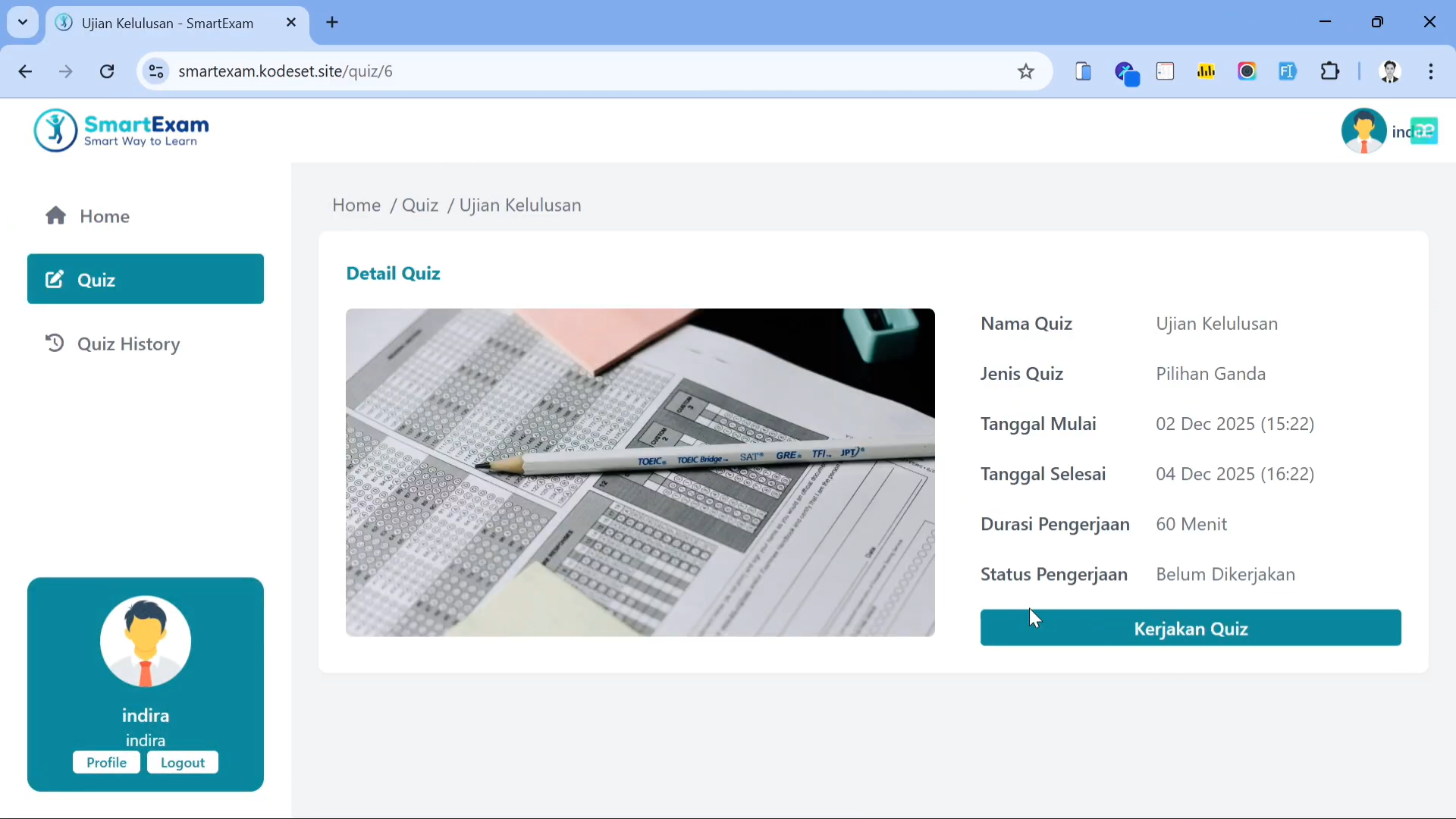Open site information settings in the address bar
The image size is (1456, 819).
[156, 71]
